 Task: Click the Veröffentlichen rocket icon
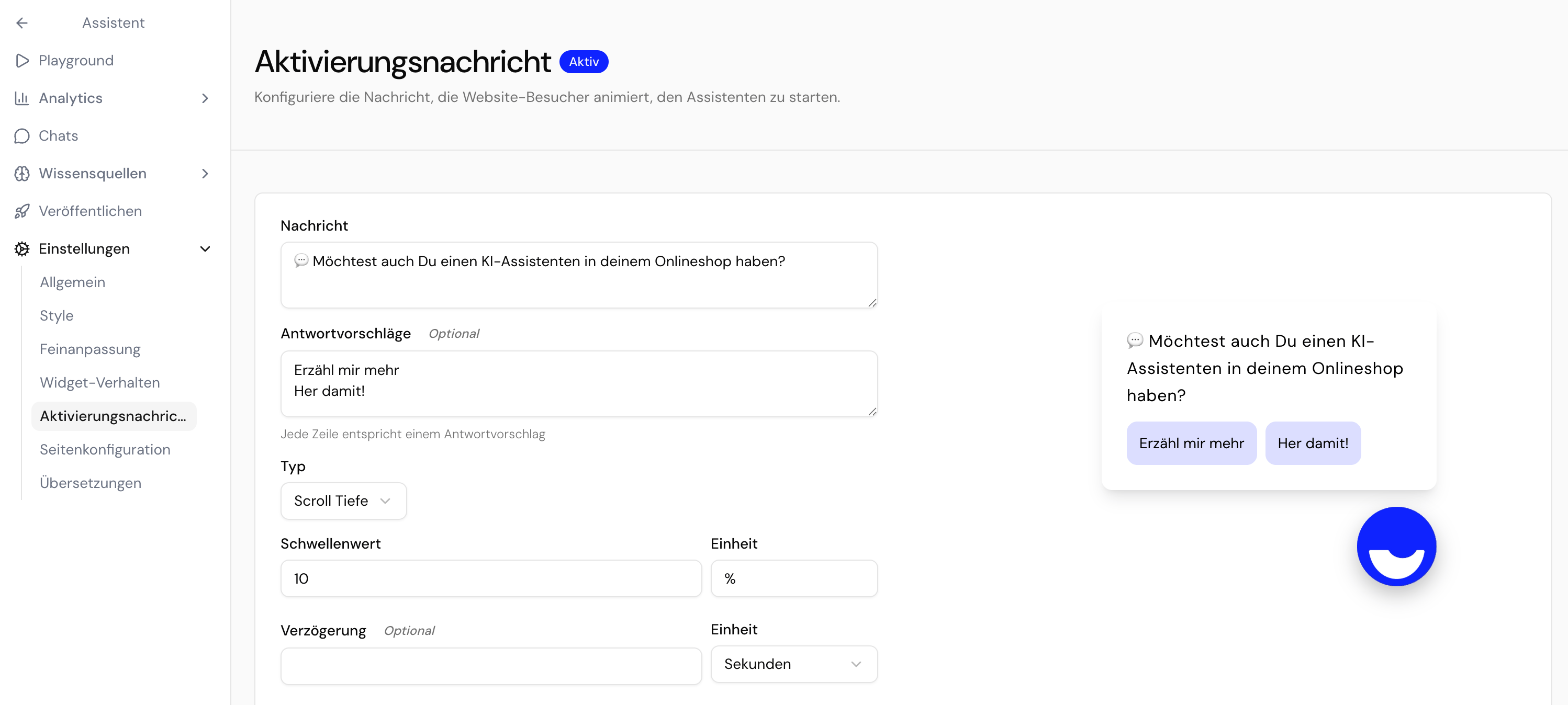(22, 211)
